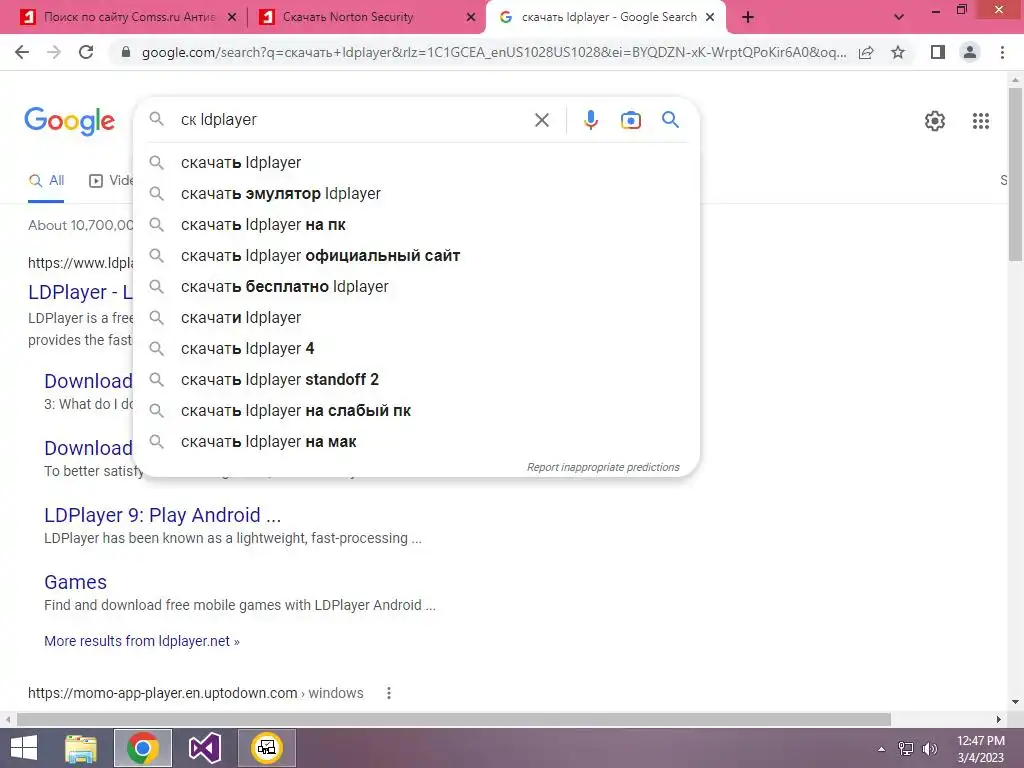This screenshot has height=768, width=1024.
Task: Open Chrome three-dot menu
Action: pyautogui.click(x=1002, y=52)
